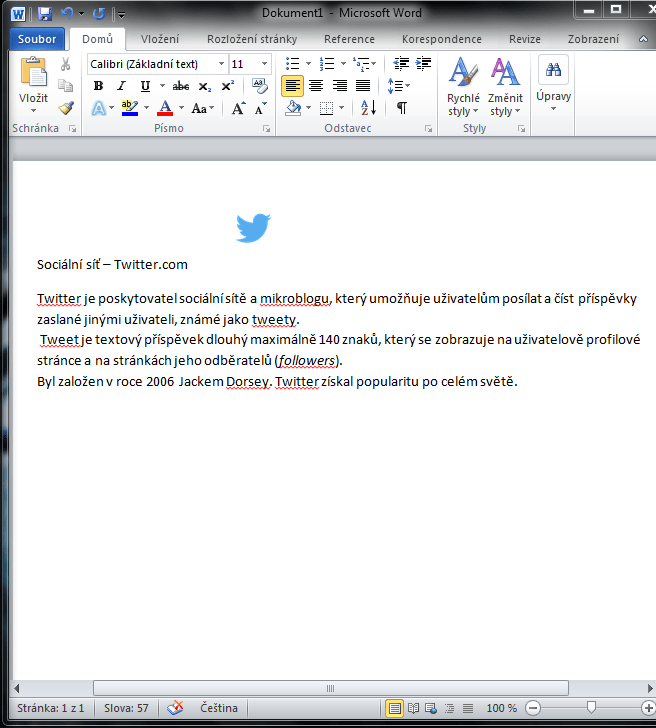
Task: Toggle Italic formatting
Action: (x=122, y=86)
